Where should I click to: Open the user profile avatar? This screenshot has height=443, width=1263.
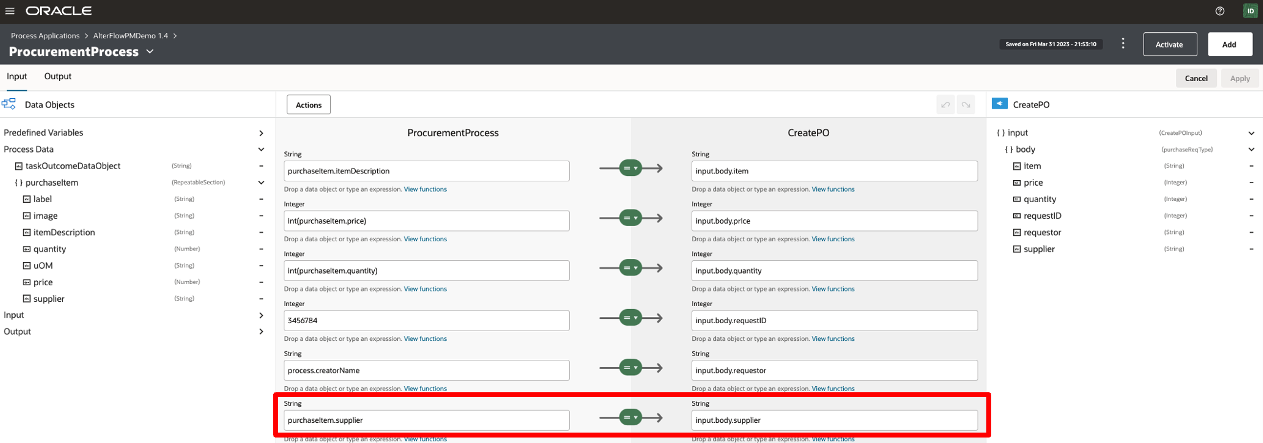click(1249, 11)
